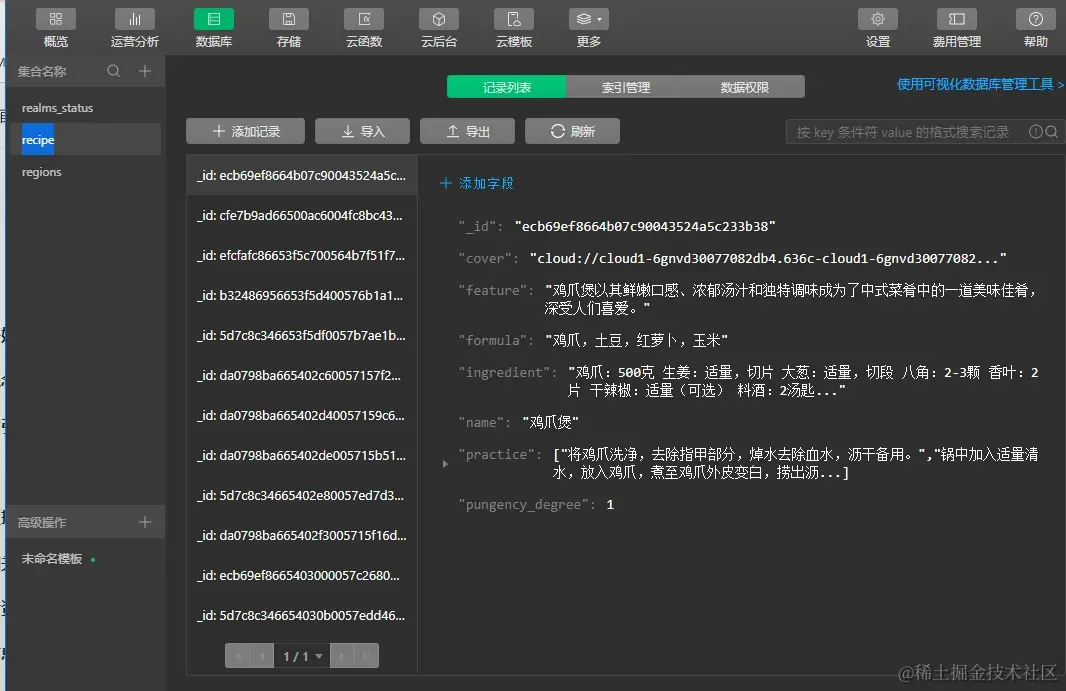Screen dimensions: 1066x691
Task: Open the 帮助 help panel
Action: pyautogui.click(x=1035, y=27)
